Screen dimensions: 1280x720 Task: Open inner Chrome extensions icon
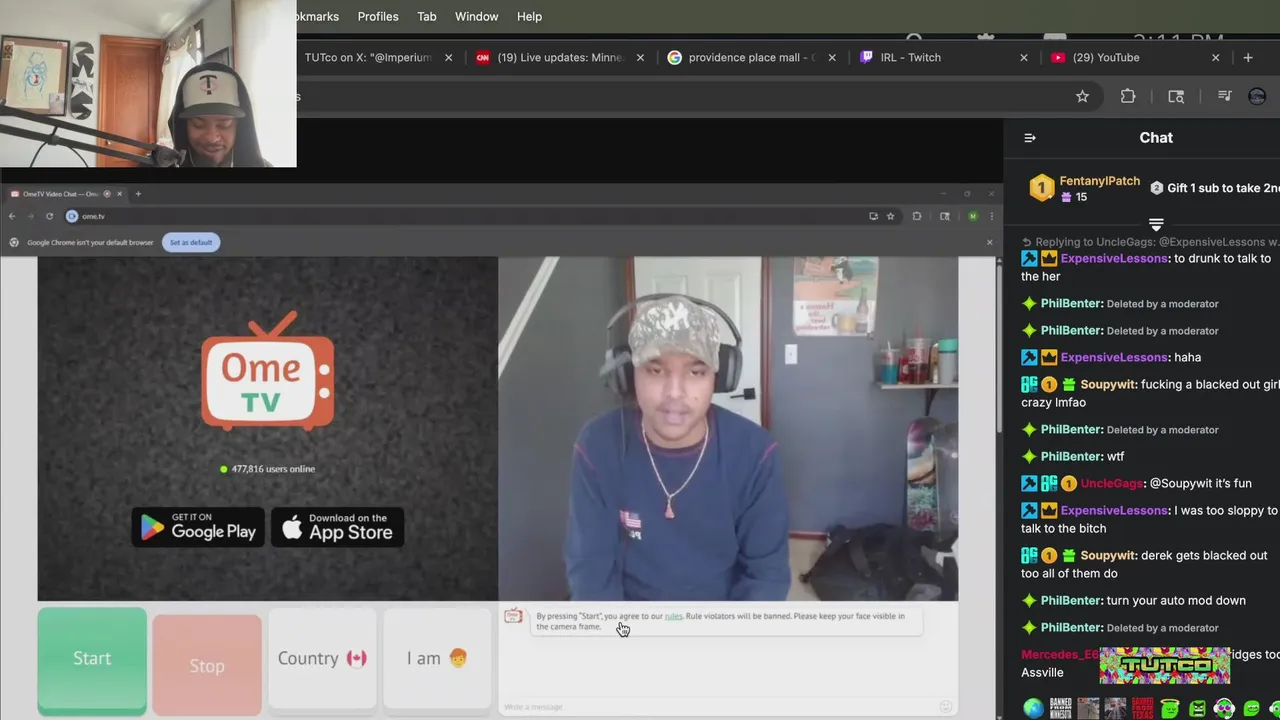[x=916, y=216]
